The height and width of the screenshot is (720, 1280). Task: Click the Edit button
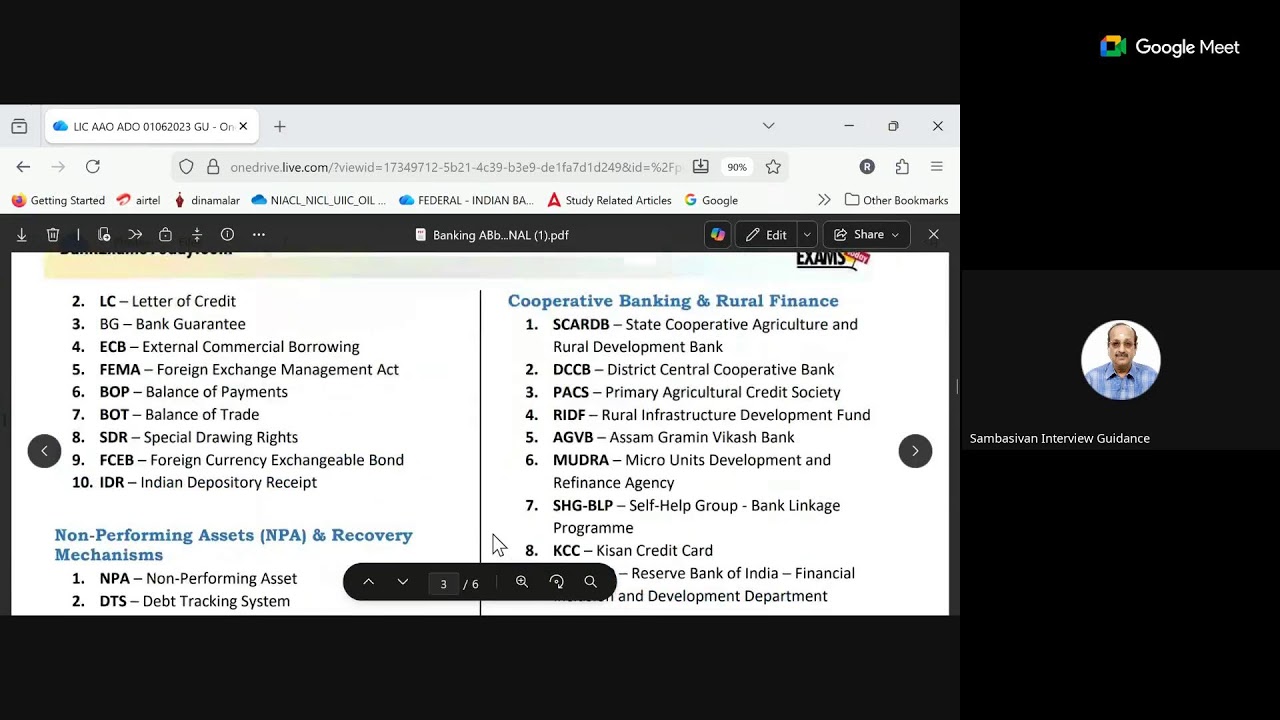point(766,235)
